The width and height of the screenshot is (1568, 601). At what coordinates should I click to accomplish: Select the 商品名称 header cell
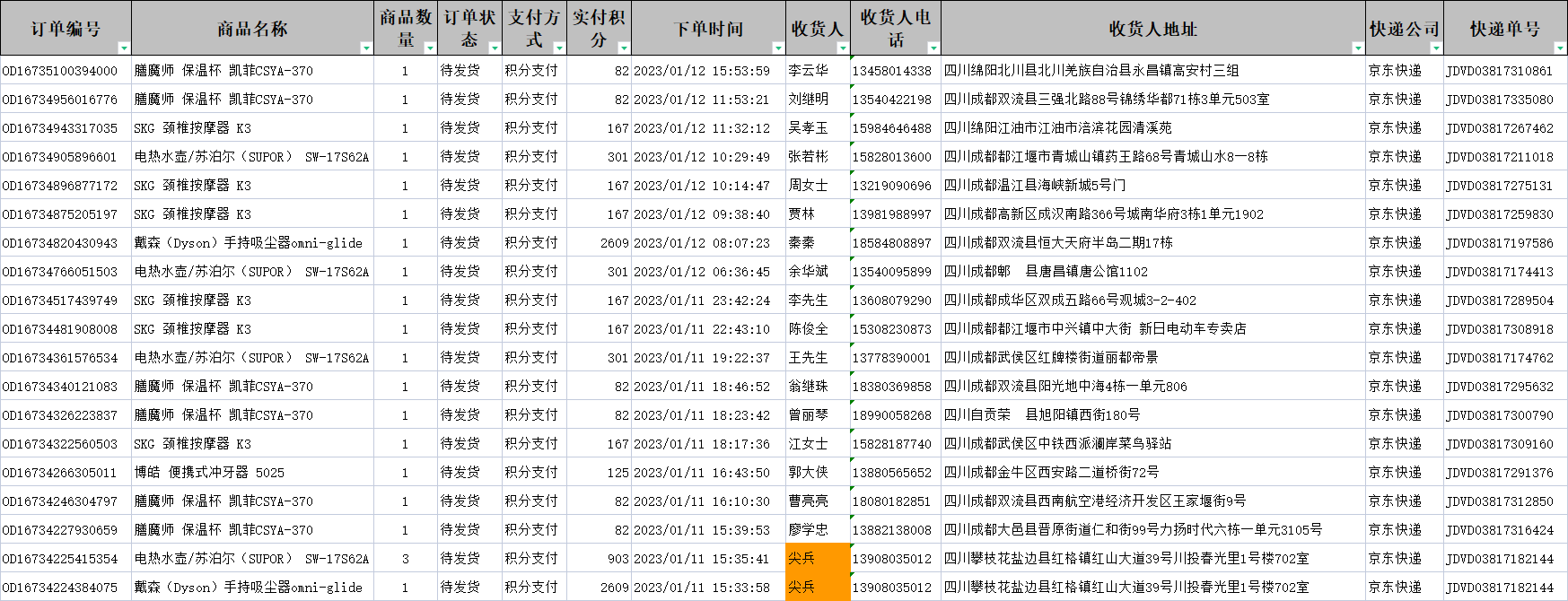click(252, 29)
